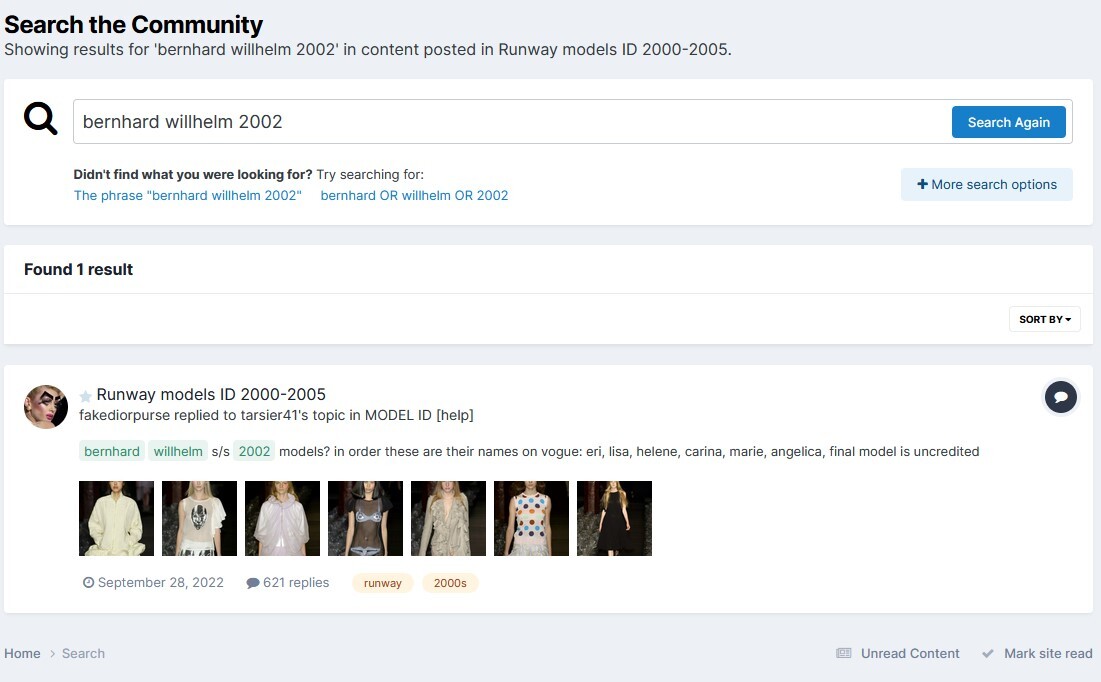Try the bernhard OR willhelm OR 2002 search

point(414,195)
